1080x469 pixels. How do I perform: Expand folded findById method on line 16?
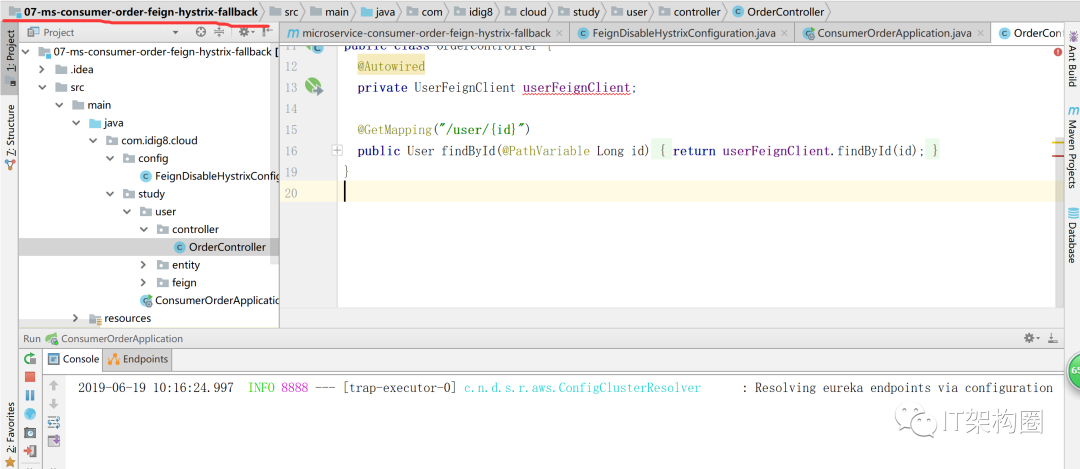pos(337,150)
